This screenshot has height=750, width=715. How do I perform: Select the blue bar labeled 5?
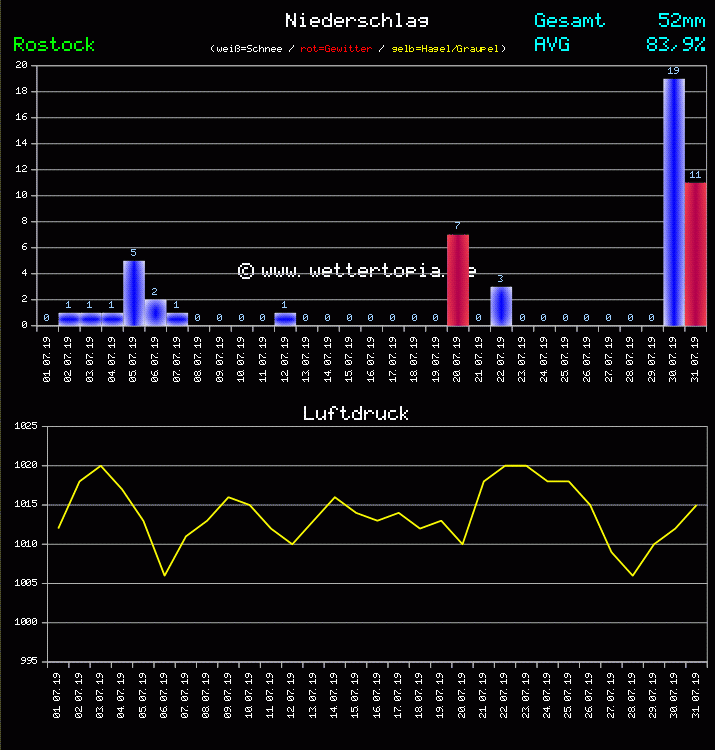click(x=134, y=293)
